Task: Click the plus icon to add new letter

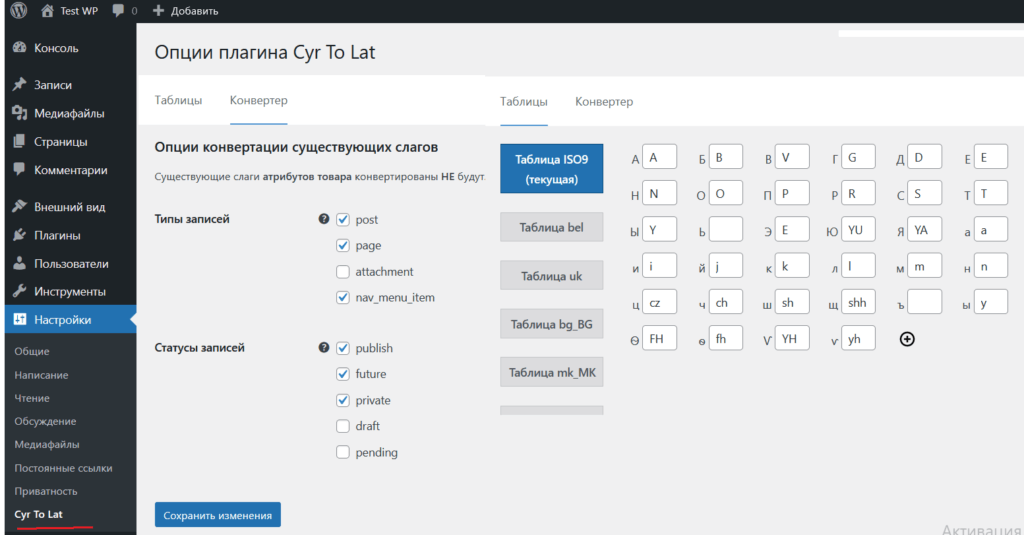Action: click(x=907, y=339)
